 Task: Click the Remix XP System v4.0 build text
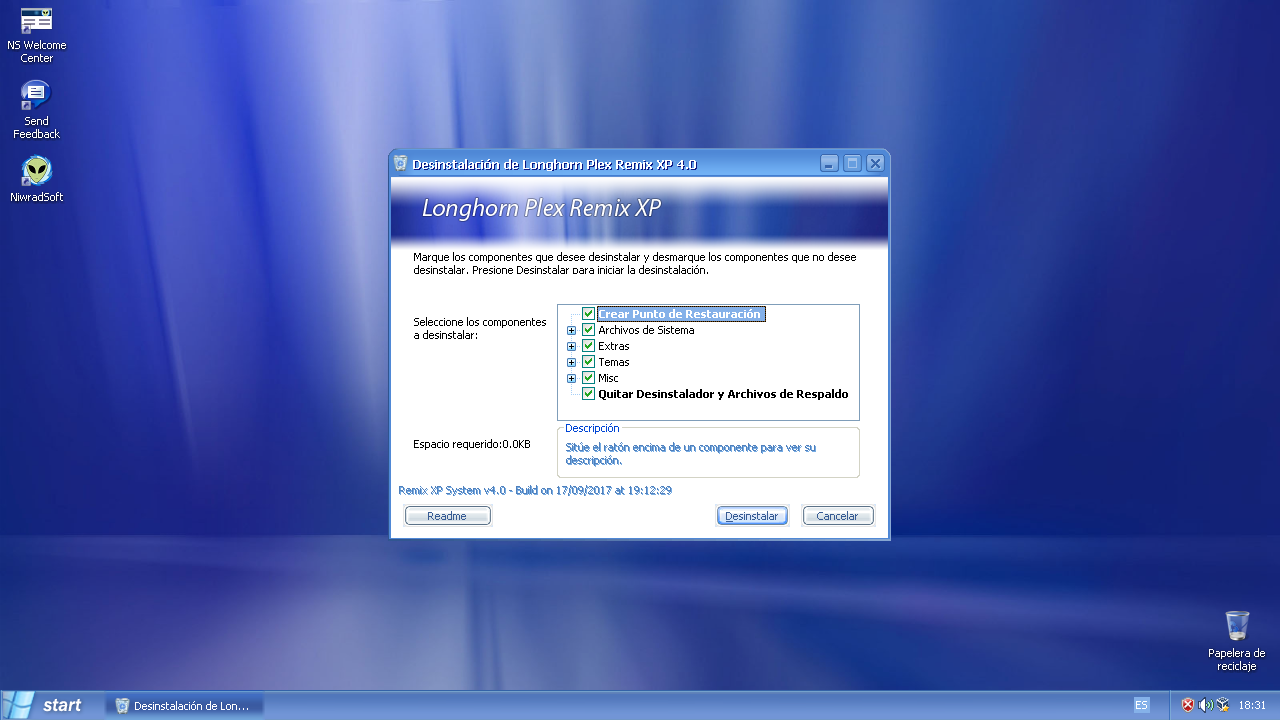coord(535,490)
